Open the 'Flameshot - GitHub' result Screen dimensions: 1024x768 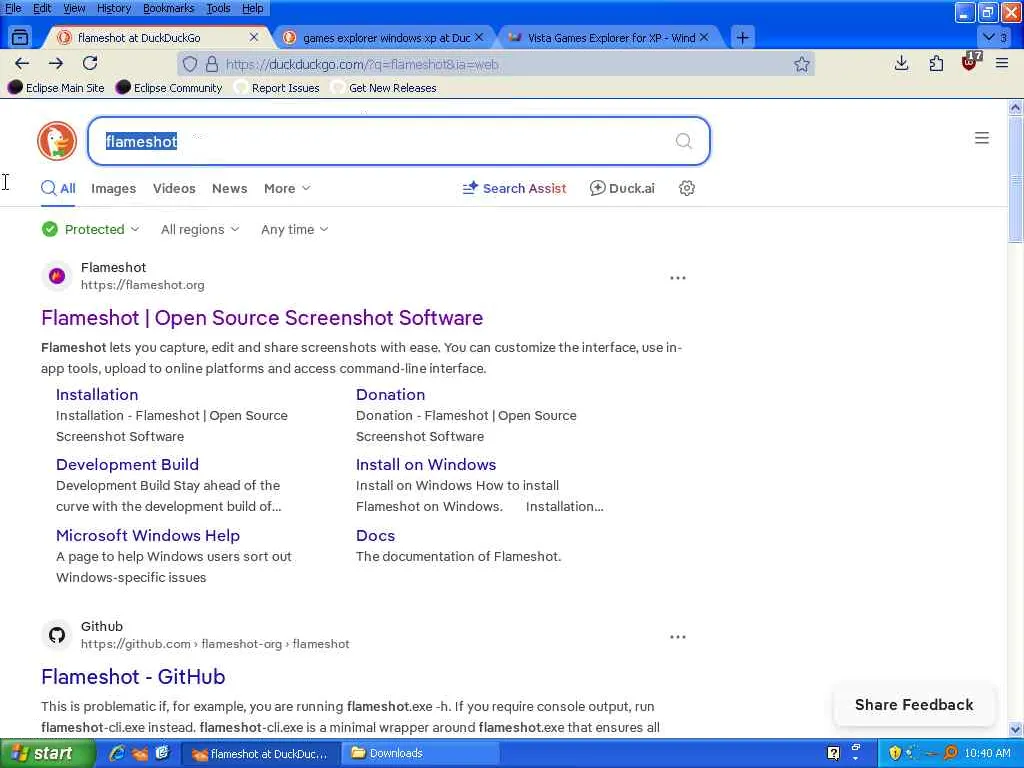click(x=133, y=677)
